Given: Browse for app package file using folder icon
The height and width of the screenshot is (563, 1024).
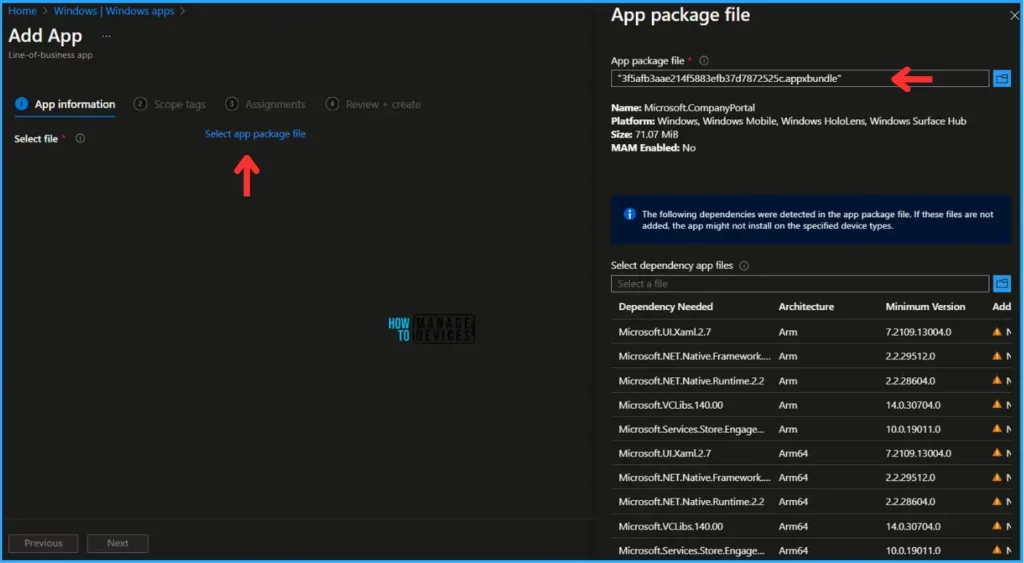Looking at the screenshot, I should [x=1002, y=78].
